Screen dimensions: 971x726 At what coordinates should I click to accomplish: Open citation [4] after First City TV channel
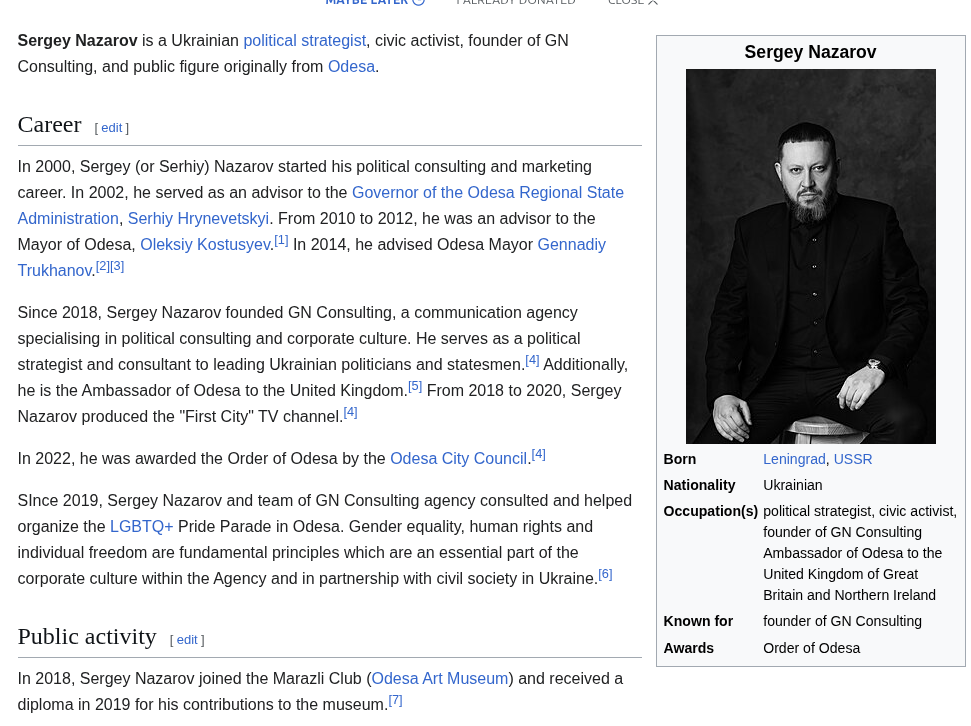point(351,413)
